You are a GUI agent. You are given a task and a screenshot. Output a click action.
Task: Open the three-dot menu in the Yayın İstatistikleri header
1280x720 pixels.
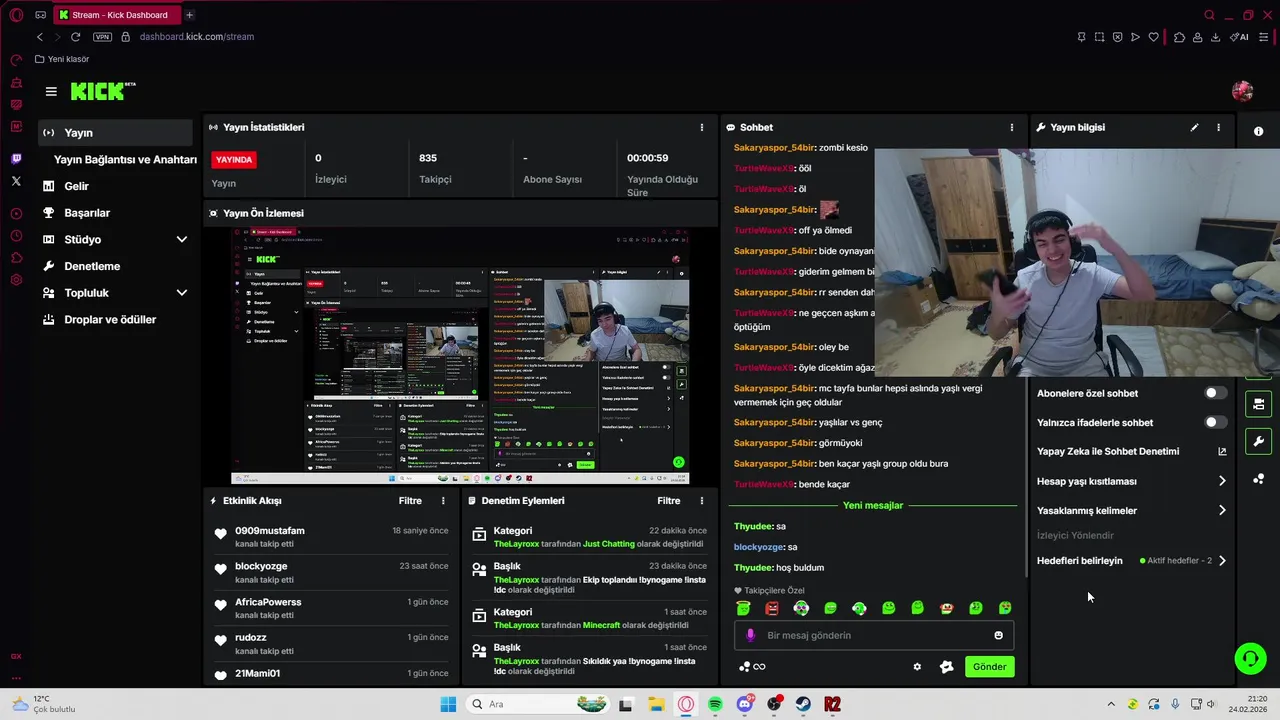click(701, 128)
